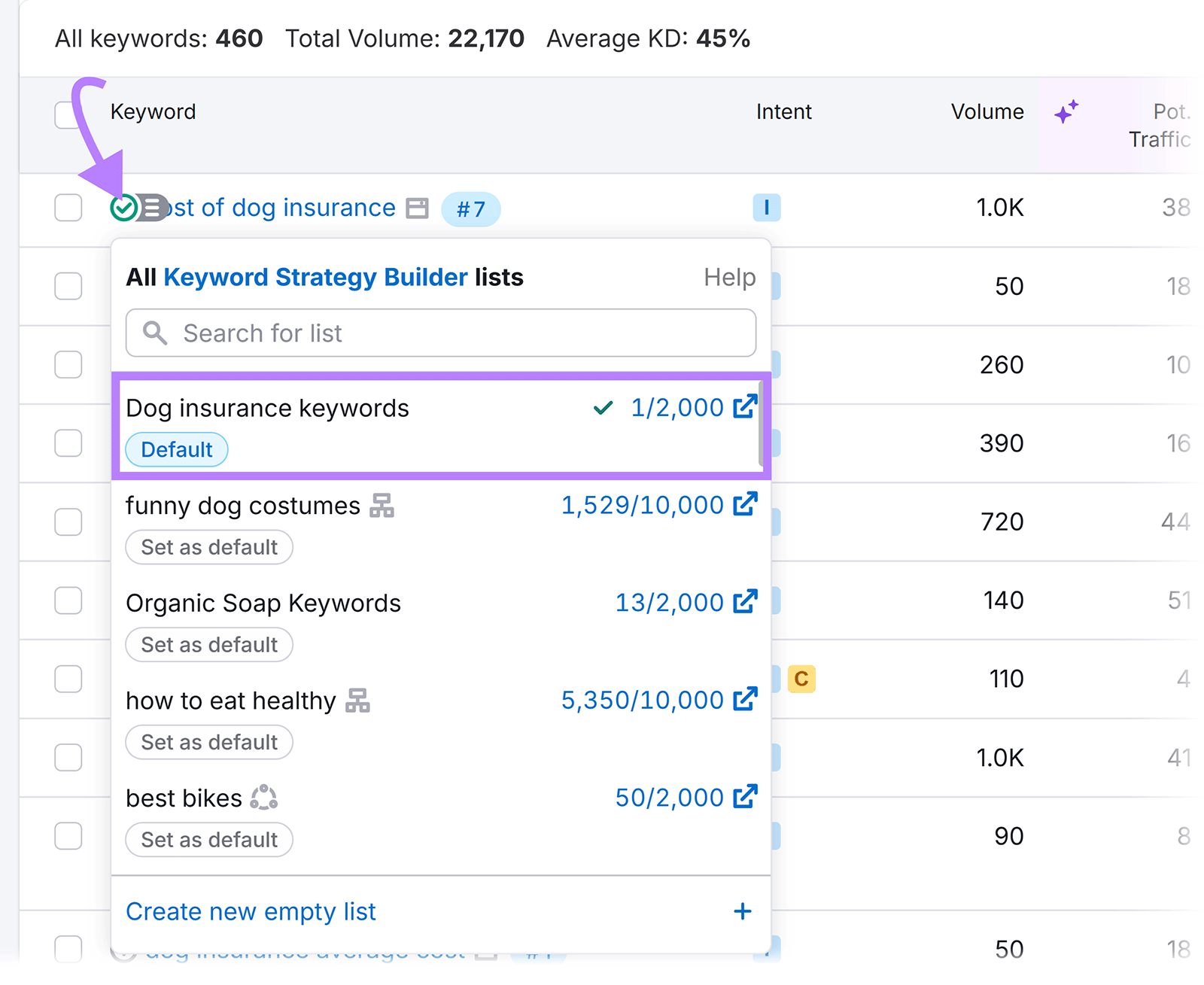Screen dimensions: 1204x985
Task: Click the AI sparkles icon near Volume header
Action: pos(1066,111)
